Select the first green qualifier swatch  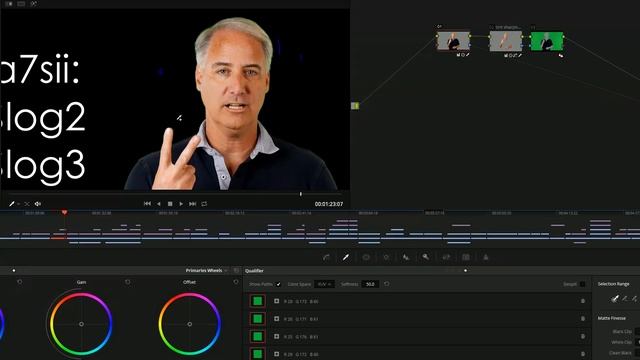[258, 301]
